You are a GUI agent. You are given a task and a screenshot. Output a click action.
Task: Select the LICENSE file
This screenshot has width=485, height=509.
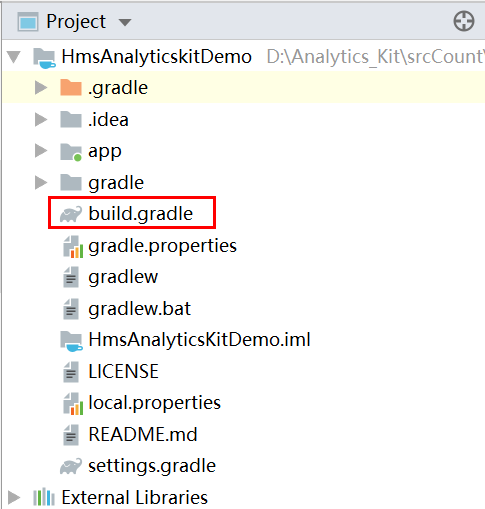click(x=123, y=371)
